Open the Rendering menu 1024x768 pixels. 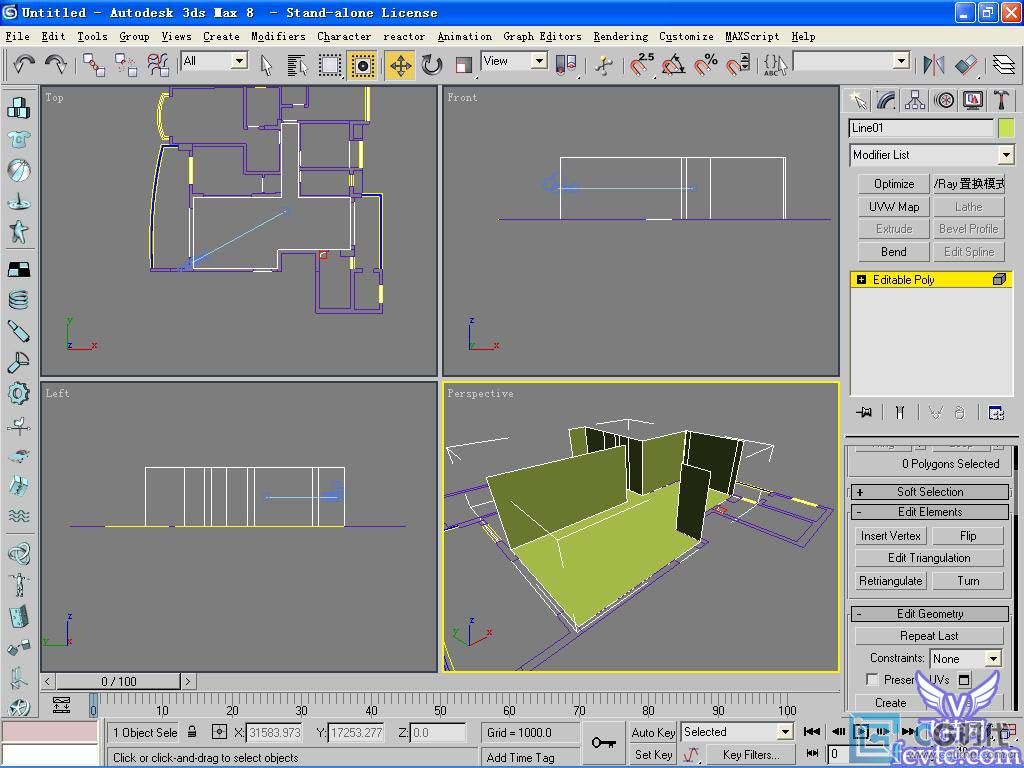click(620, 37)
